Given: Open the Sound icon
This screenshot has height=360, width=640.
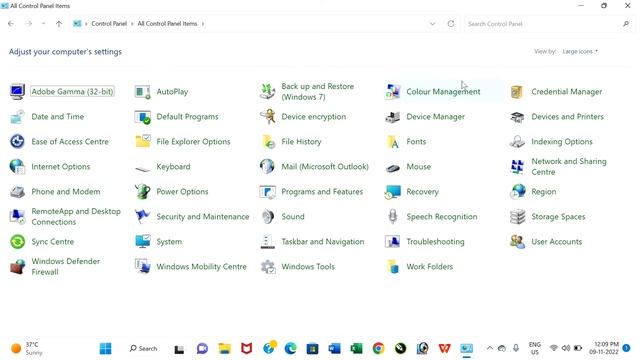Looking at the screenshot, I should click(x=267, y=217).
